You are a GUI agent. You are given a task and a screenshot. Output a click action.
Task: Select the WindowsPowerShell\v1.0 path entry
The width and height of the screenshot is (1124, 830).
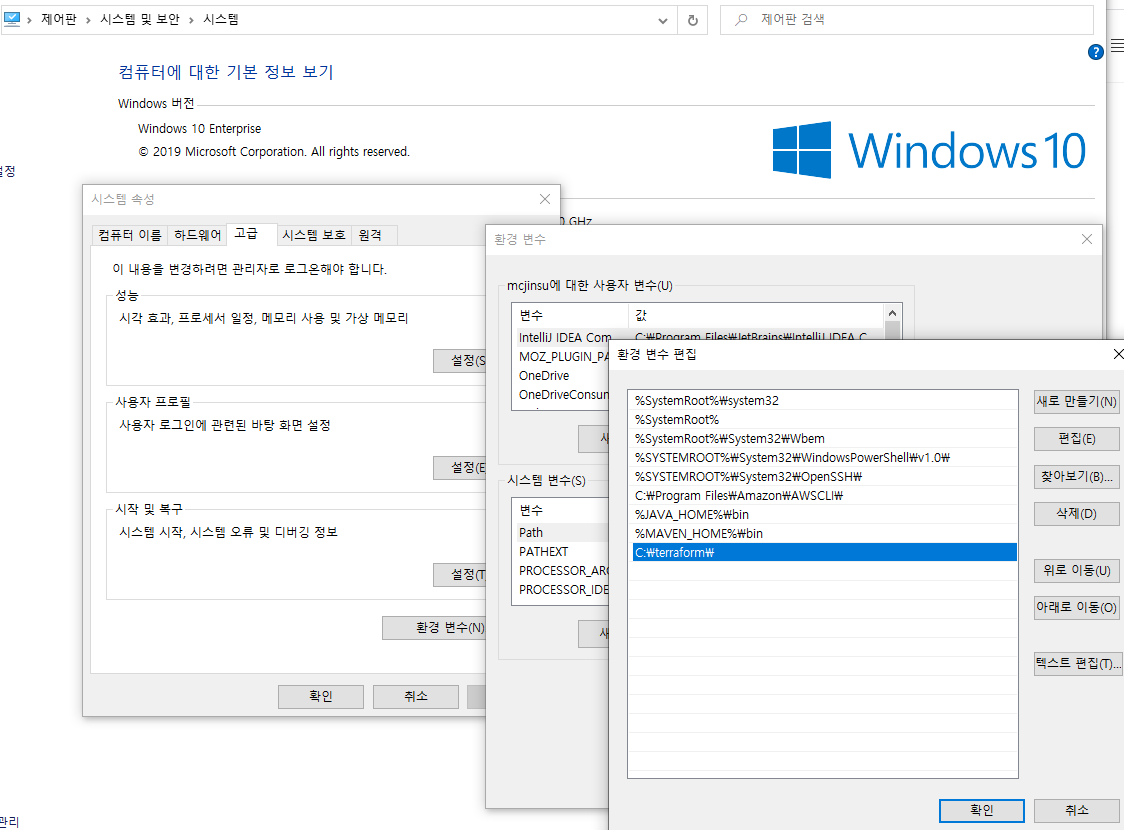click(824, 457)
